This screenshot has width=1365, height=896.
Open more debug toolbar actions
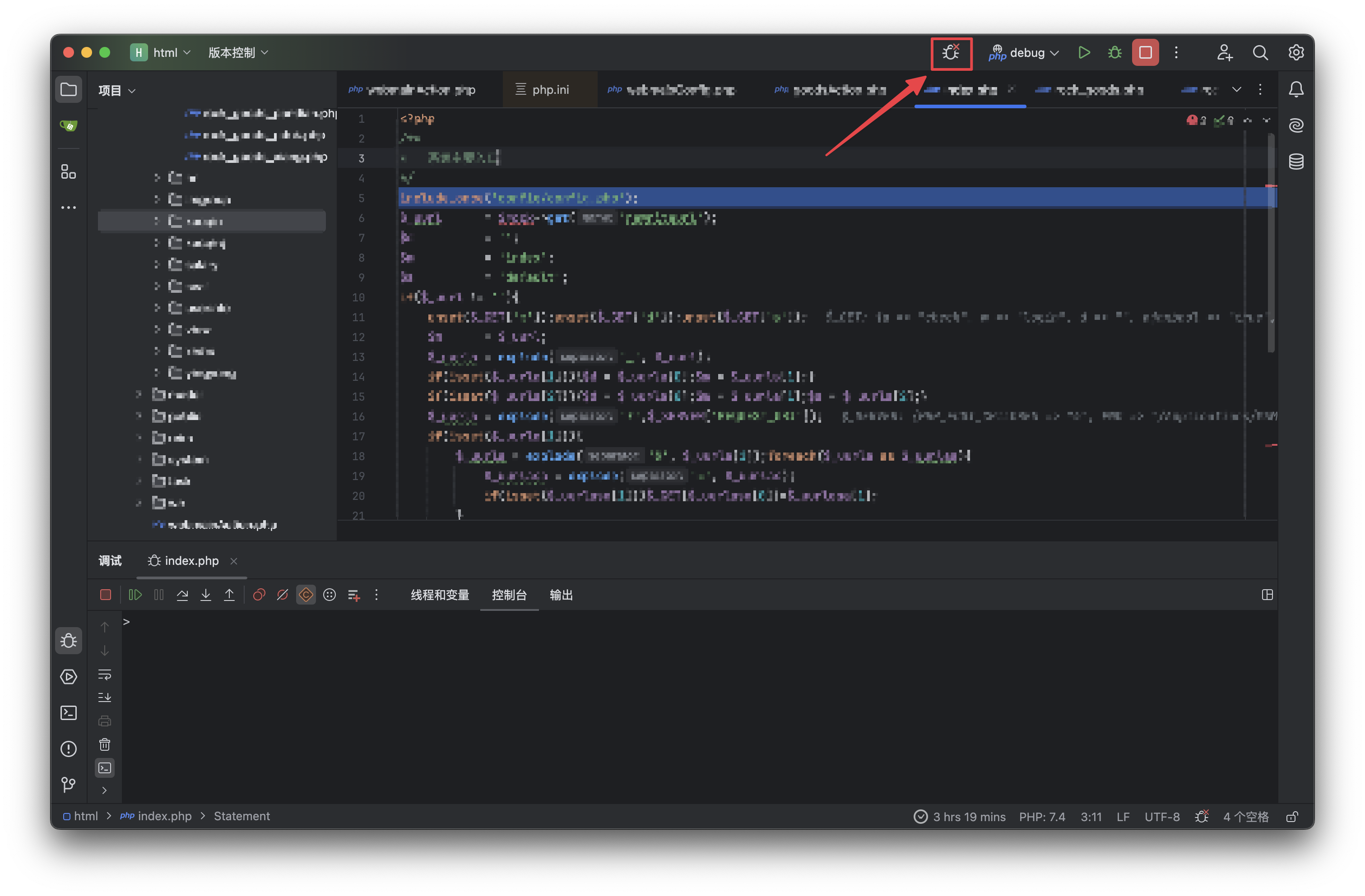pyautogui.click(x=377, y=595)
